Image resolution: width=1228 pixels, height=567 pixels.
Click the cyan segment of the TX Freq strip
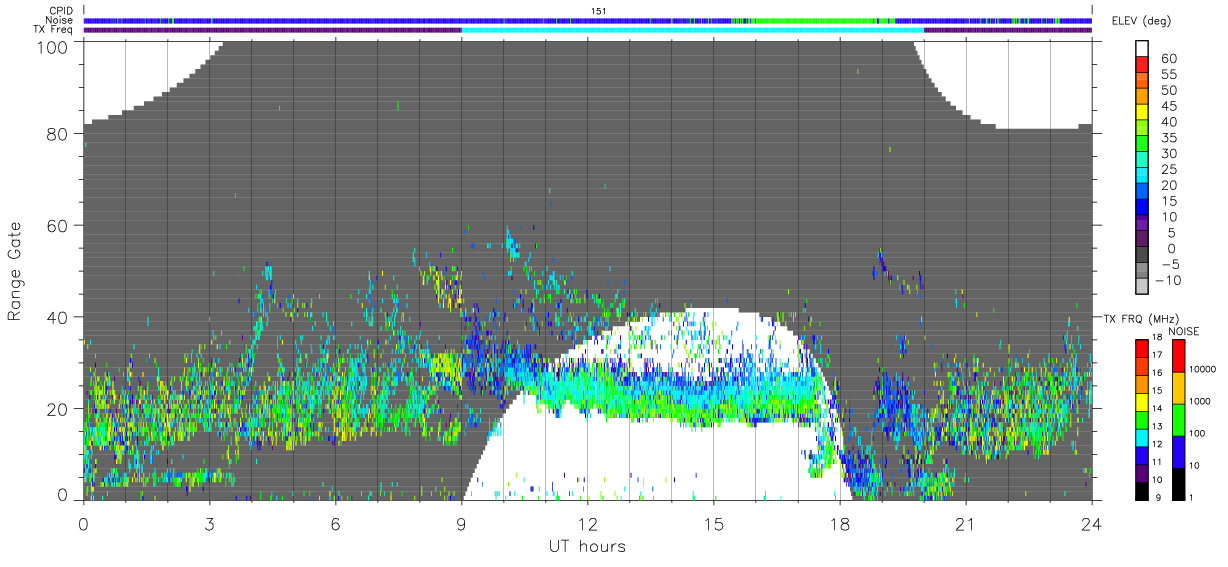coord(692,30)
